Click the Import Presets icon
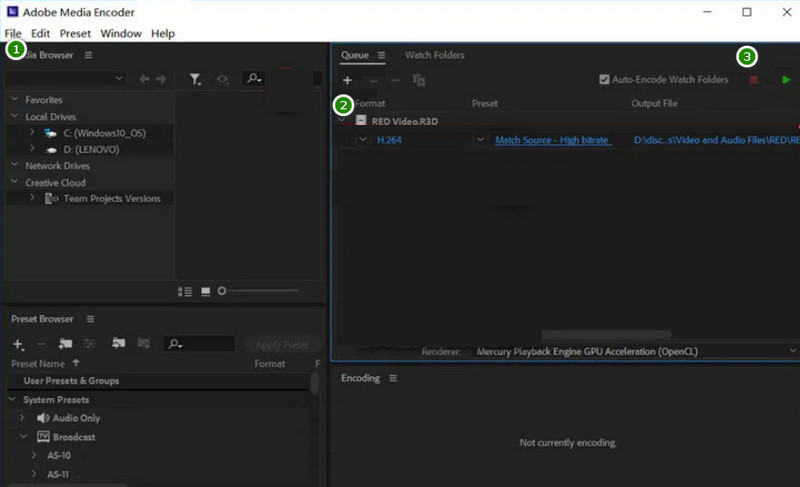This screenshot has width=800, height=487. pos(118,343)
